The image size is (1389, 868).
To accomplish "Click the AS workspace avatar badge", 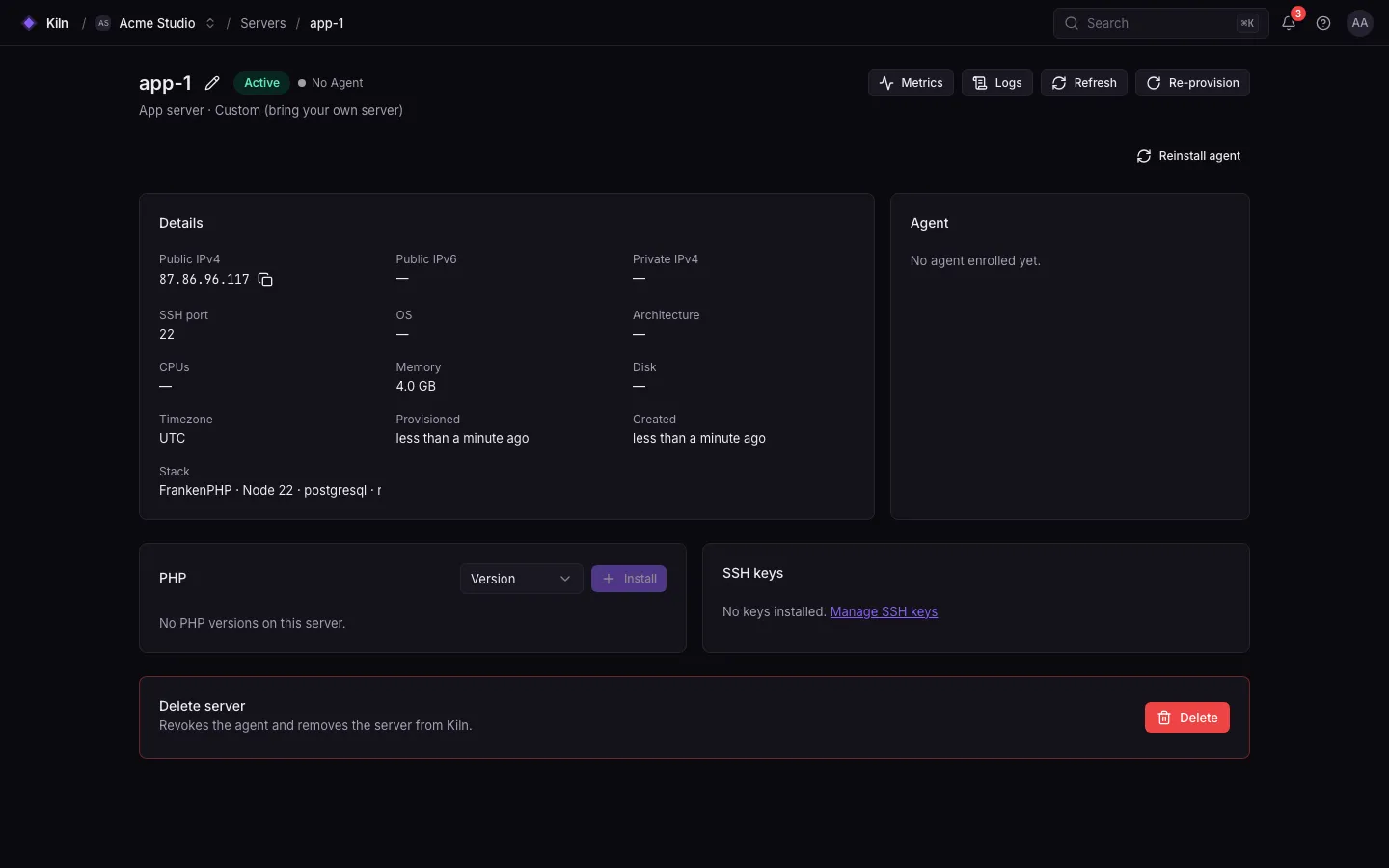I will click(x=103, y=23).
